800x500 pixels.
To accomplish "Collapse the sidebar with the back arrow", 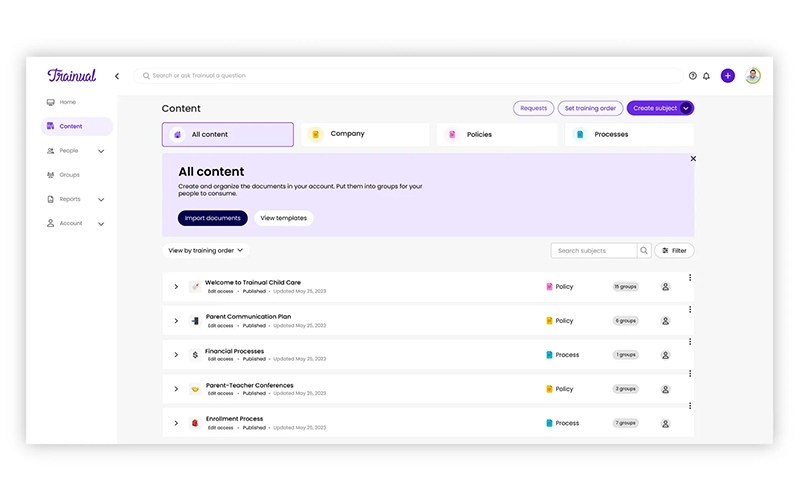I will pos(117,76).
